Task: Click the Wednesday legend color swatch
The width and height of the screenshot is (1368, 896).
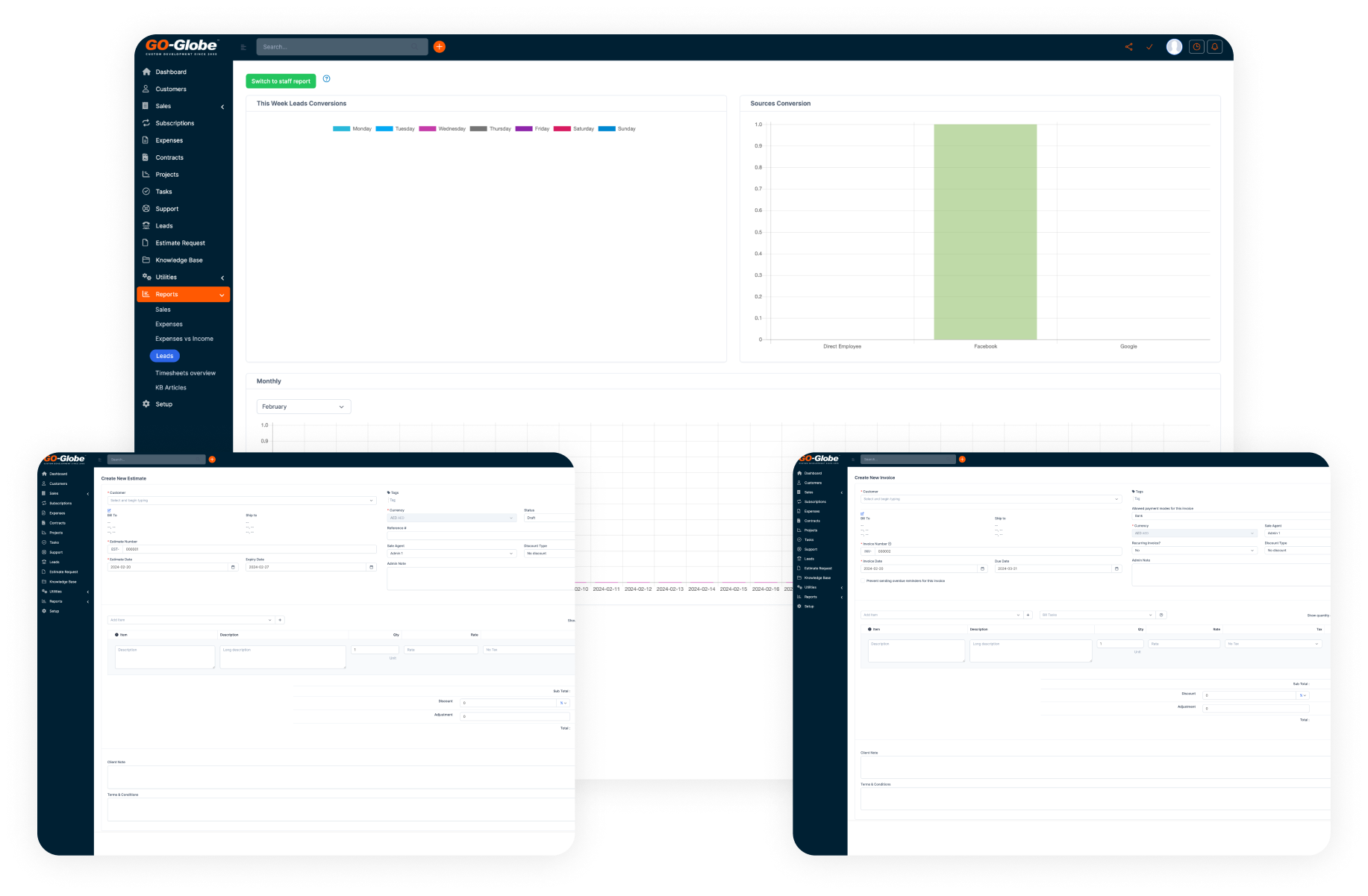Action: click(428, 129)
